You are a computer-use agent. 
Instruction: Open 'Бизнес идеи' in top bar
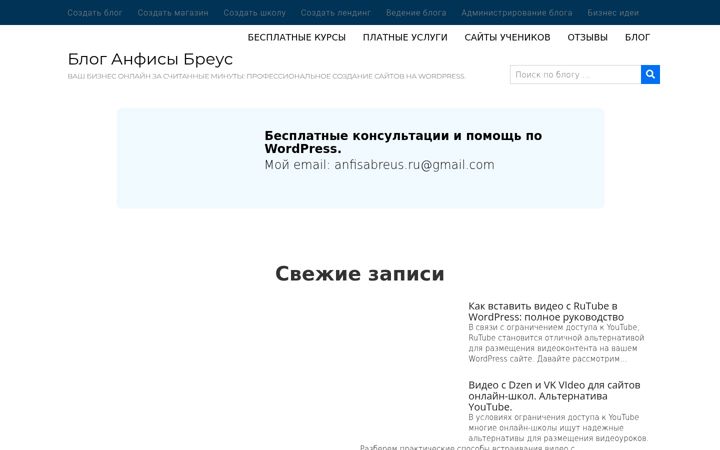[x=613, y=13]
